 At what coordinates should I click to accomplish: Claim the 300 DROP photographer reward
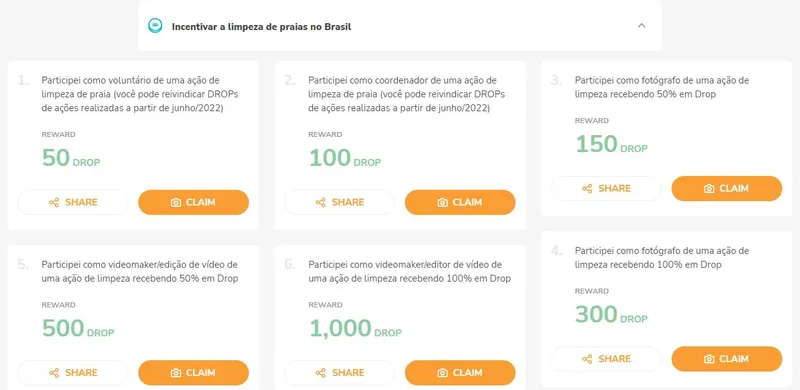click(727, 359)
